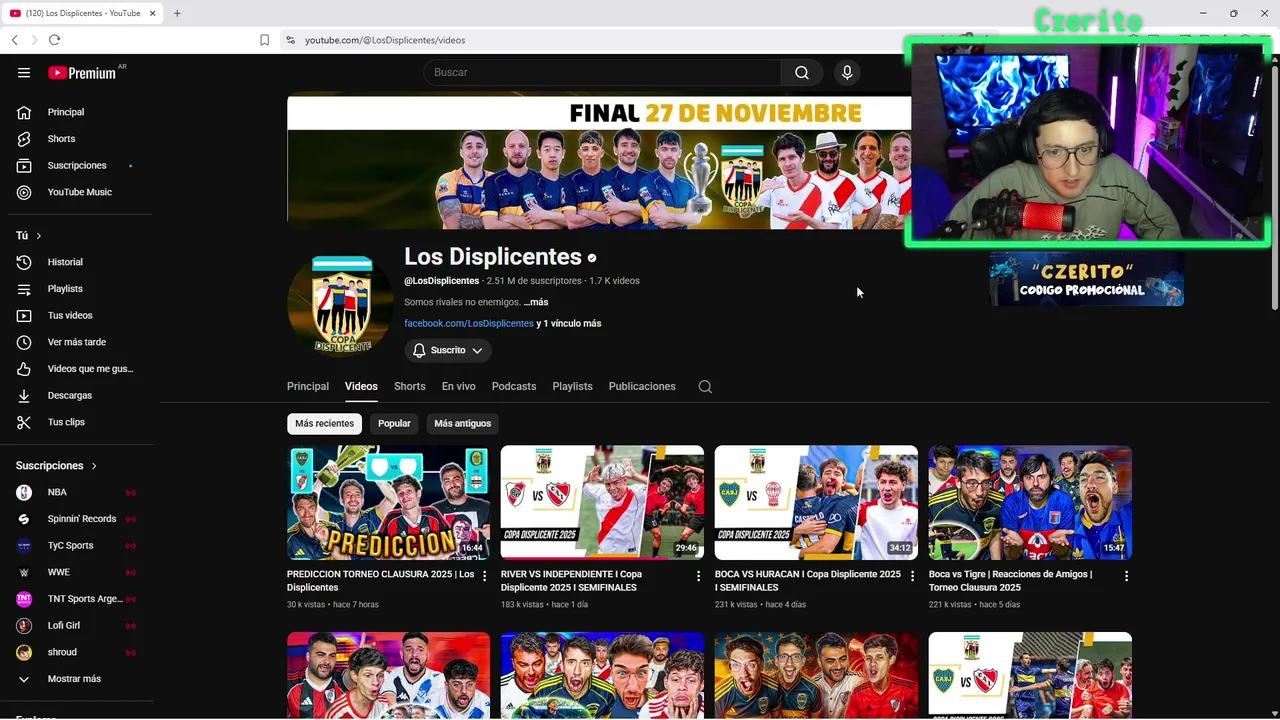The width and height of the screenshot is (1280, 720).
Task: Switch to the En vivo tab
Action: [x=459, y=386]
